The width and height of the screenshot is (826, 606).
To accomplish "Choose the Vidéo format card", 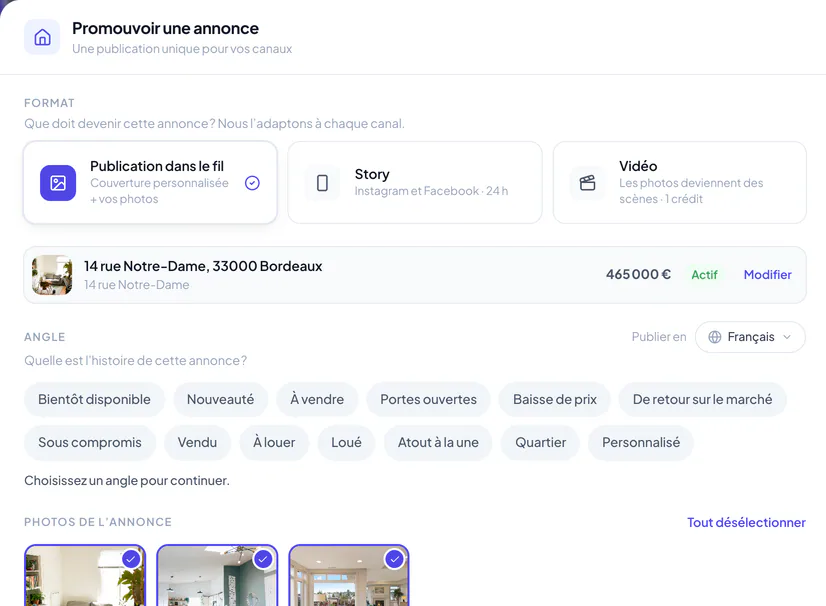I will [x=680, y=182].
